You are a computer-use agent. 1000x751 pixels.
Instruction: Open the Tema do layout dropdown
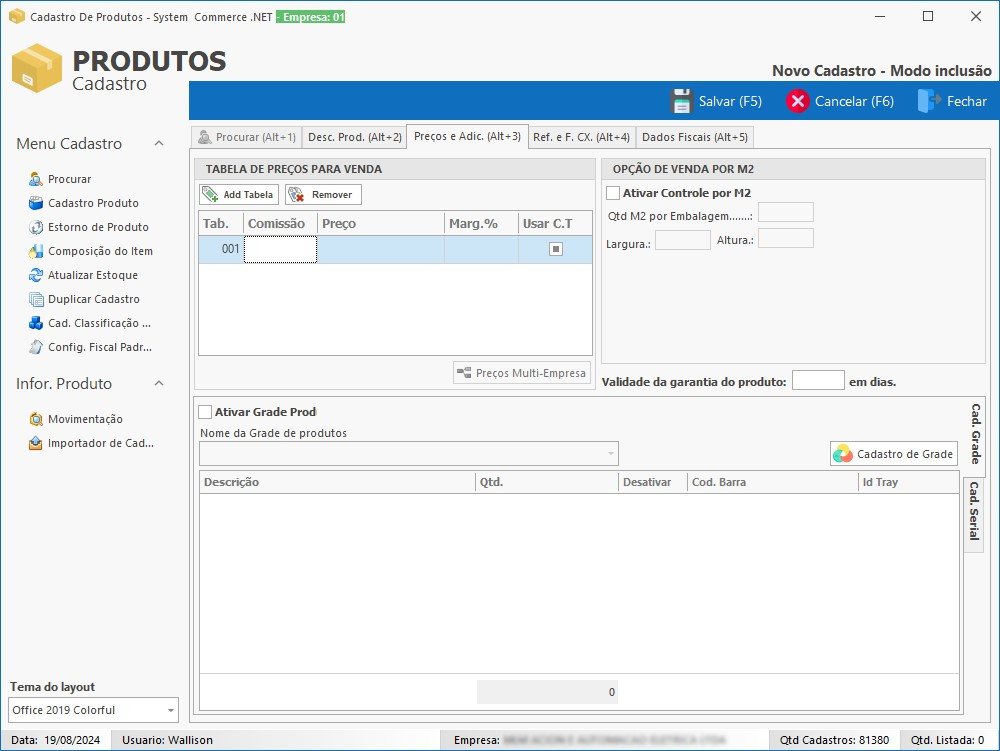171,710
